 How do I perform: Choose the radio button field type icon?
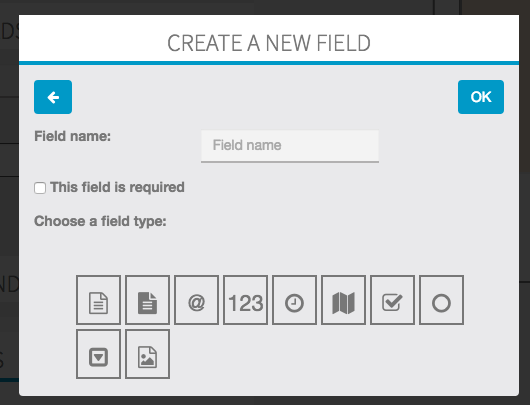[441, 300]
